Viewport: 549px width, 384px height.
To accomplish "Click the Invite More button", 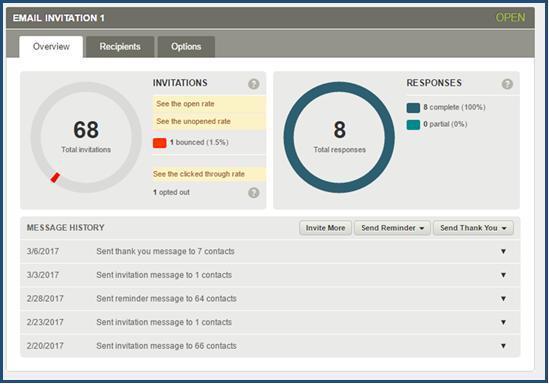I will point(325,228).
